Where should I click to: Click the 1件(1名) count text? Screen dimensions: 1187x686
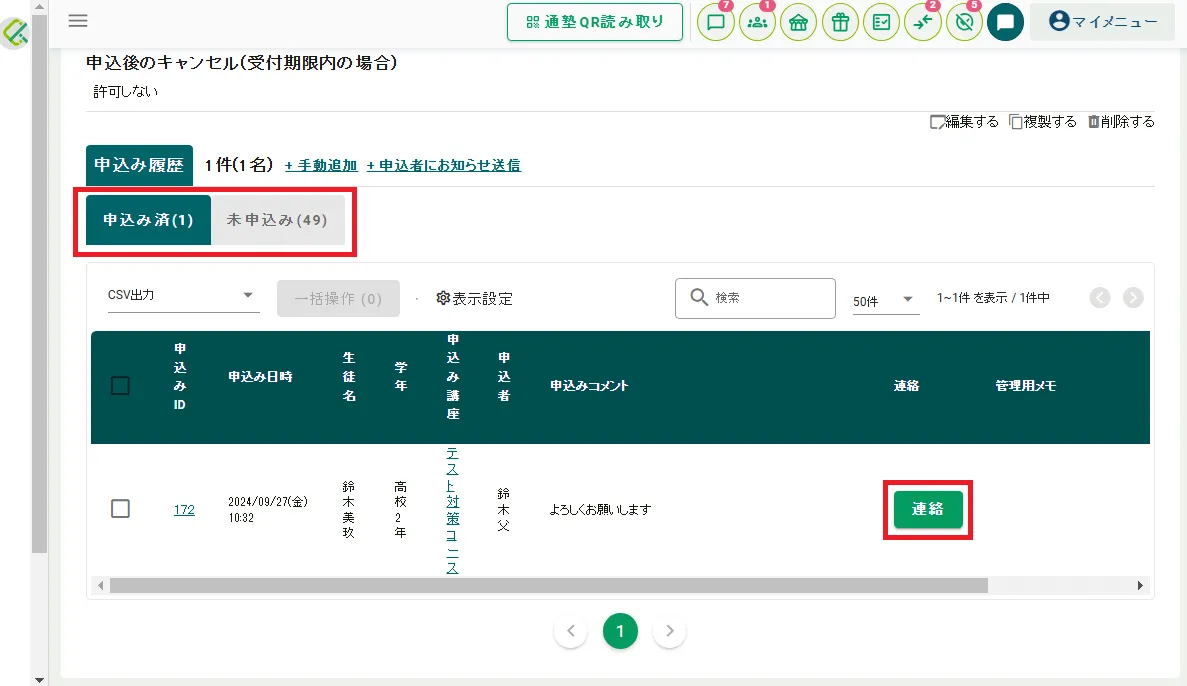click(x=238, y=165)
